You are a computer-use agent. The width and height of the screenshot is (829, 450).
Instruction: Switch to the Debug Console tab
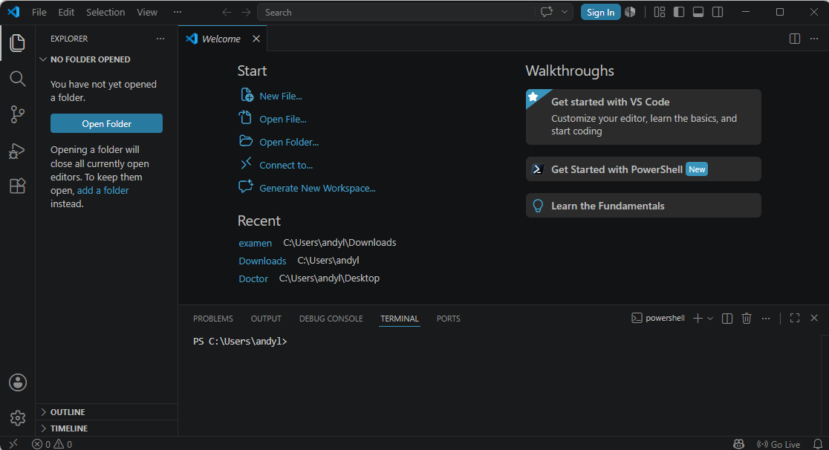pos(331,318)
